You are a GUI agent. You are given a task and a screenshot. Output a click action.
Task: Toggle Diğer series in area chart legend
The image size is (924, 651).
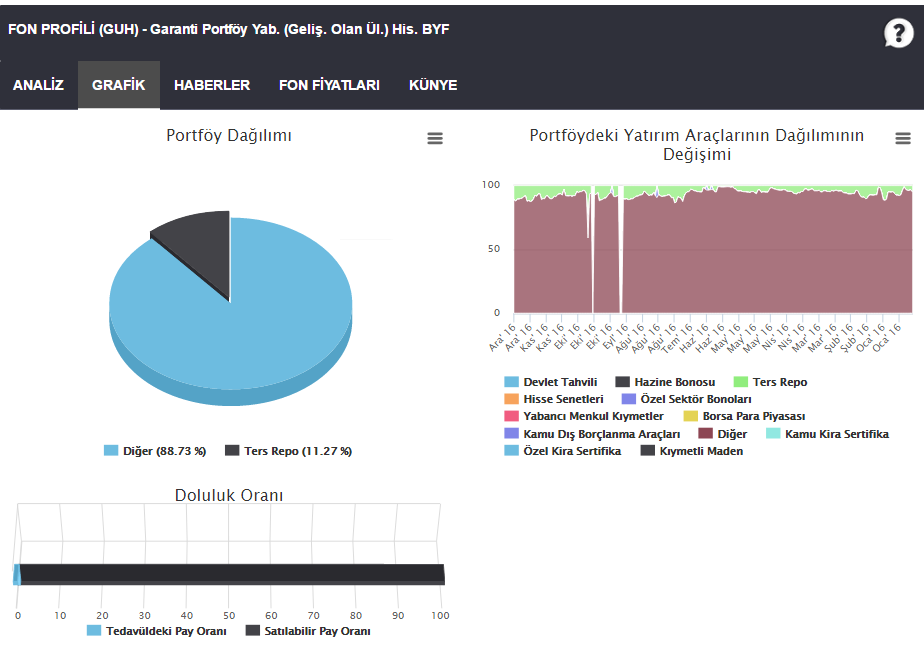[722, 434]
